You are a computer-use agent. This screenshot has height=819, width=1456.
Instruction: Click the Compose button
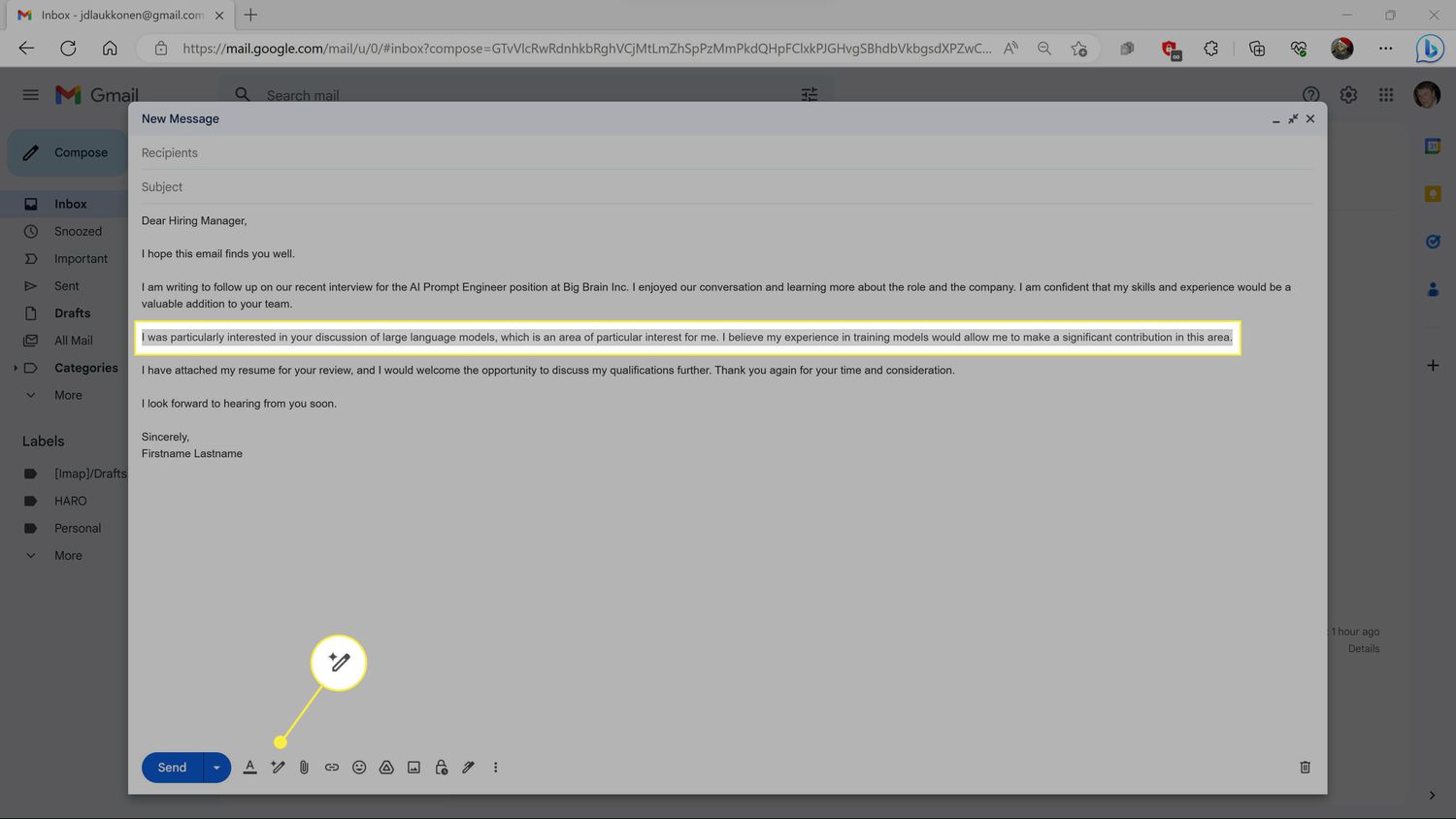(x=67, y=153)
